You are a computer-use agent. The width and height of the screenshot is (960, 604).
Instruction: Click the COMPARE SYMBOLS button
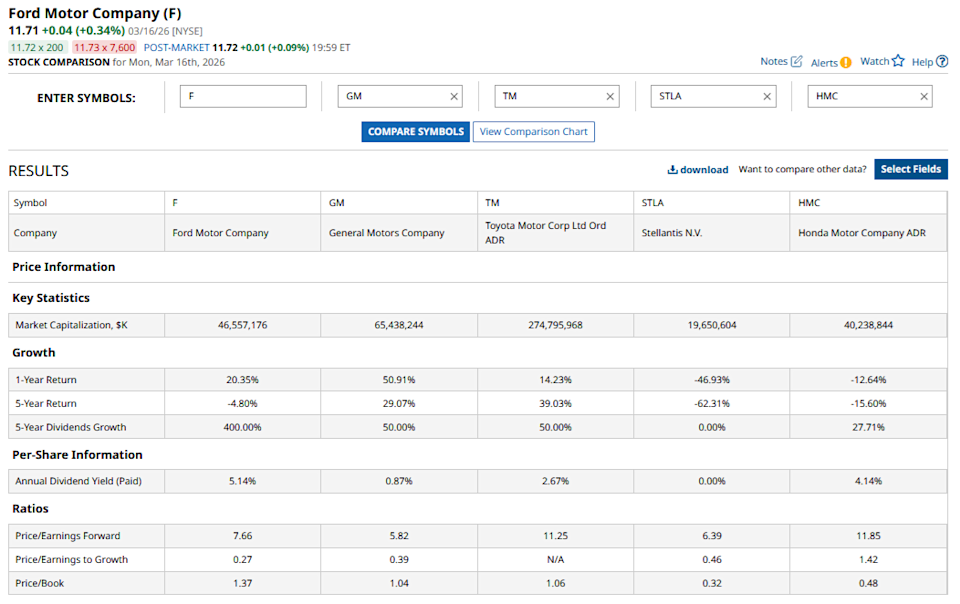[x=415, y=131]
